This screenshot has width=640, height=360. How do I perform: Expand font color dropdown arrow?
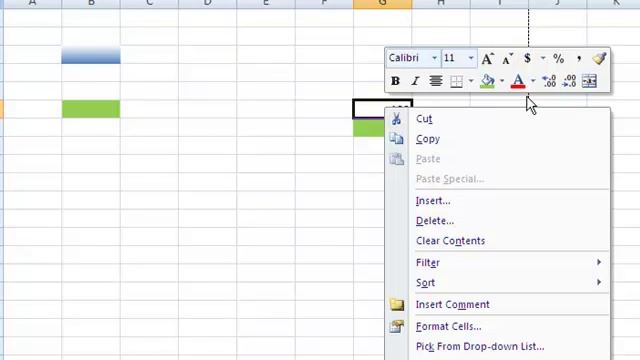point(533,81)
